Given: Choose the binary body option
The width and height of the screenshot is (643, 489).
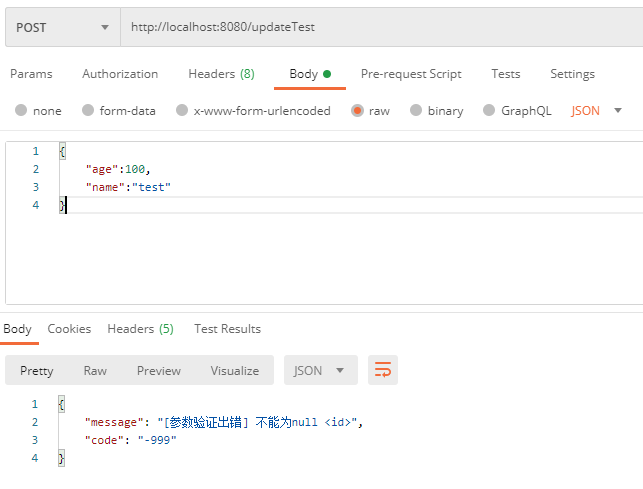Looking at the screenshot, I should pyautogui.click(x=416, y=111).
